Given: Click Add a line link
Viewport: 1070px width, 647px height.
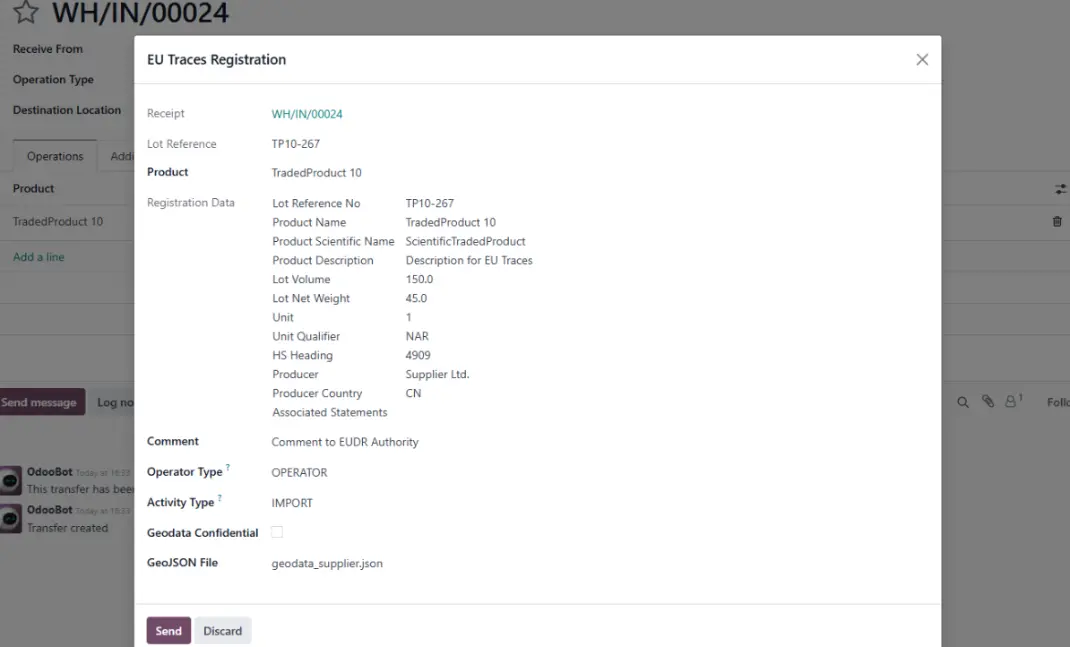Looking at the screenshot, I should pyautogui.click(x=38, y=257).
